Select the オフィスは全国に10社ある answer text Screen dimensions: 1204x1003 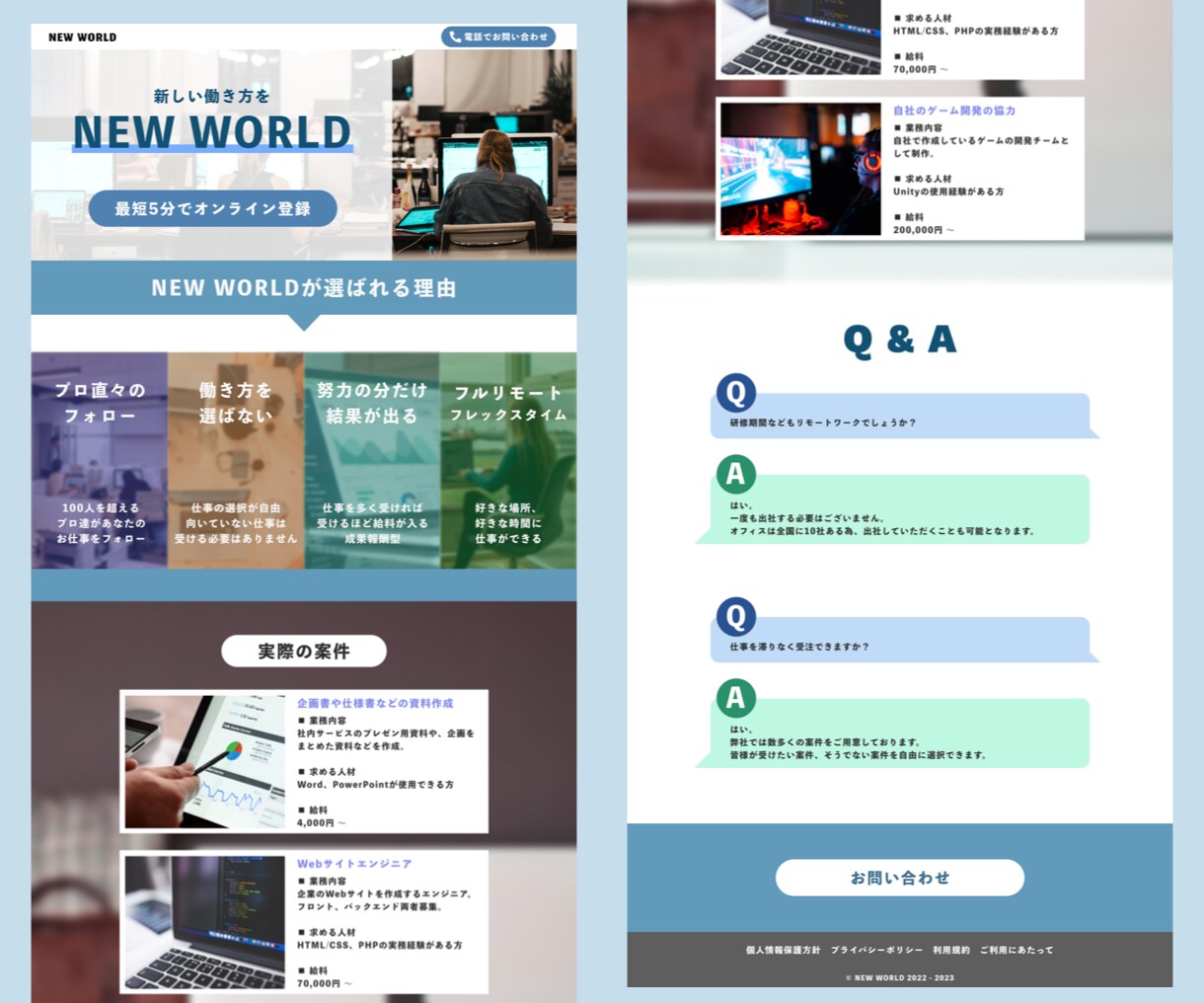(x=882, y=531)
